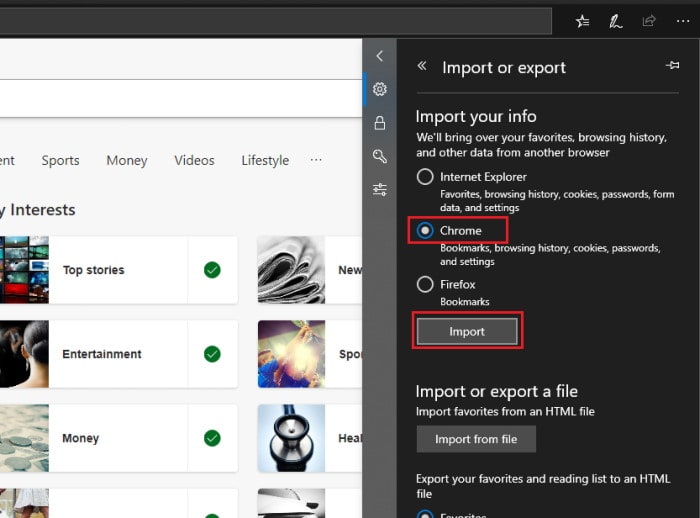Screen dimensions: 700x518
Task: Click the Top stories screens thumbnail
Action: [24, 270]
